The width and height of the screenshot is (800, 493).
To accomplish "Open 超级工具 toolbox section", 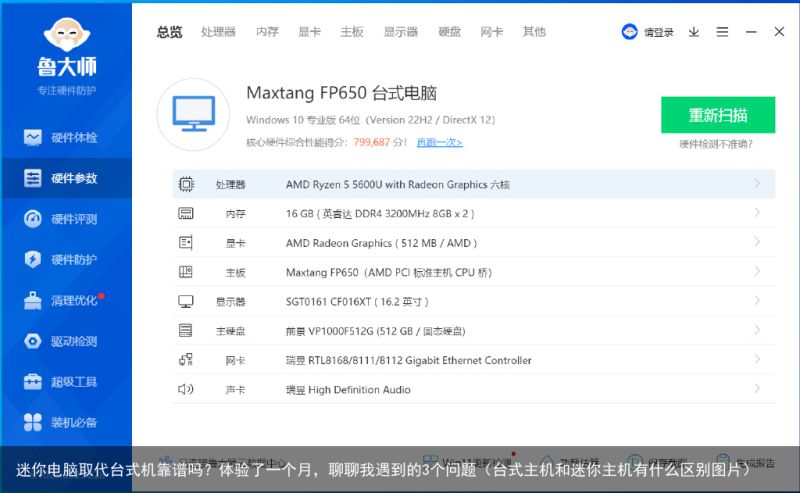I will coord(65,382).
